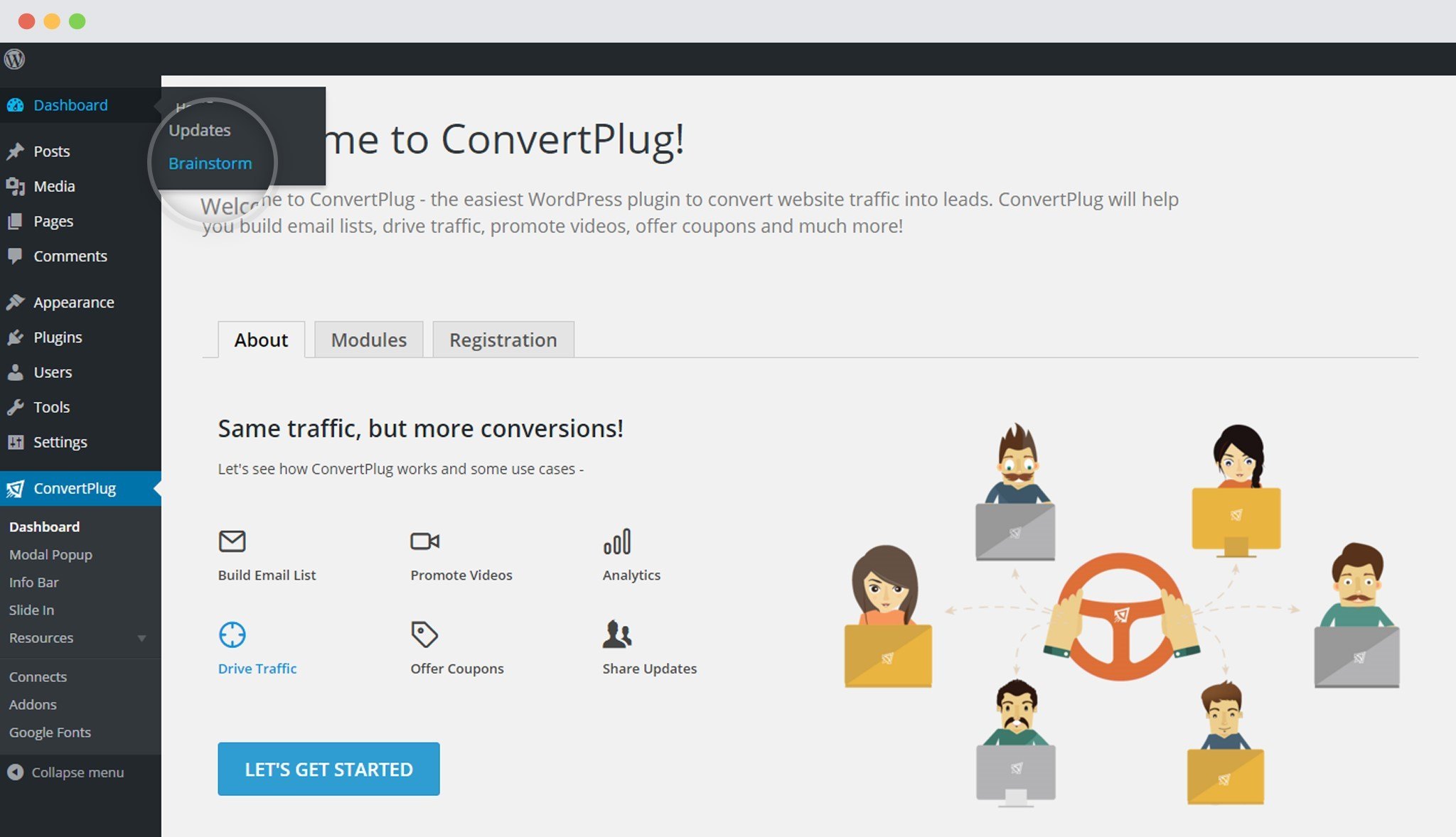
Task: Click the Tools wrench icon
Action: click(15, 406)
